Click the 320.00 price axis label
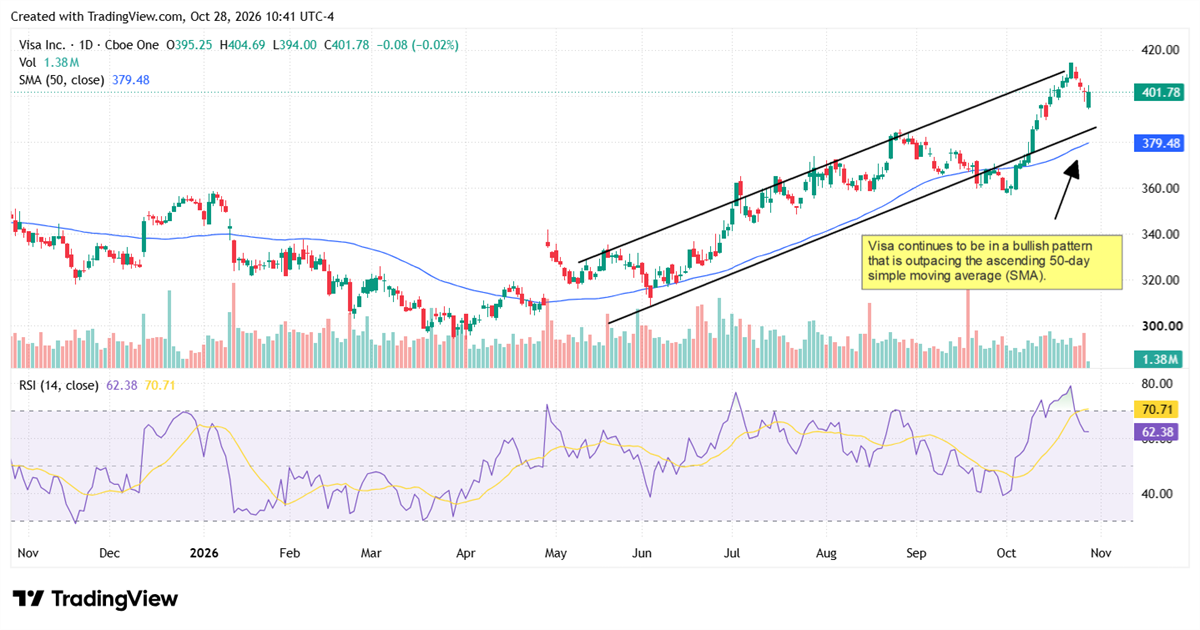The width and height of the screenshot is (1200, 630). pos(1163,280)
